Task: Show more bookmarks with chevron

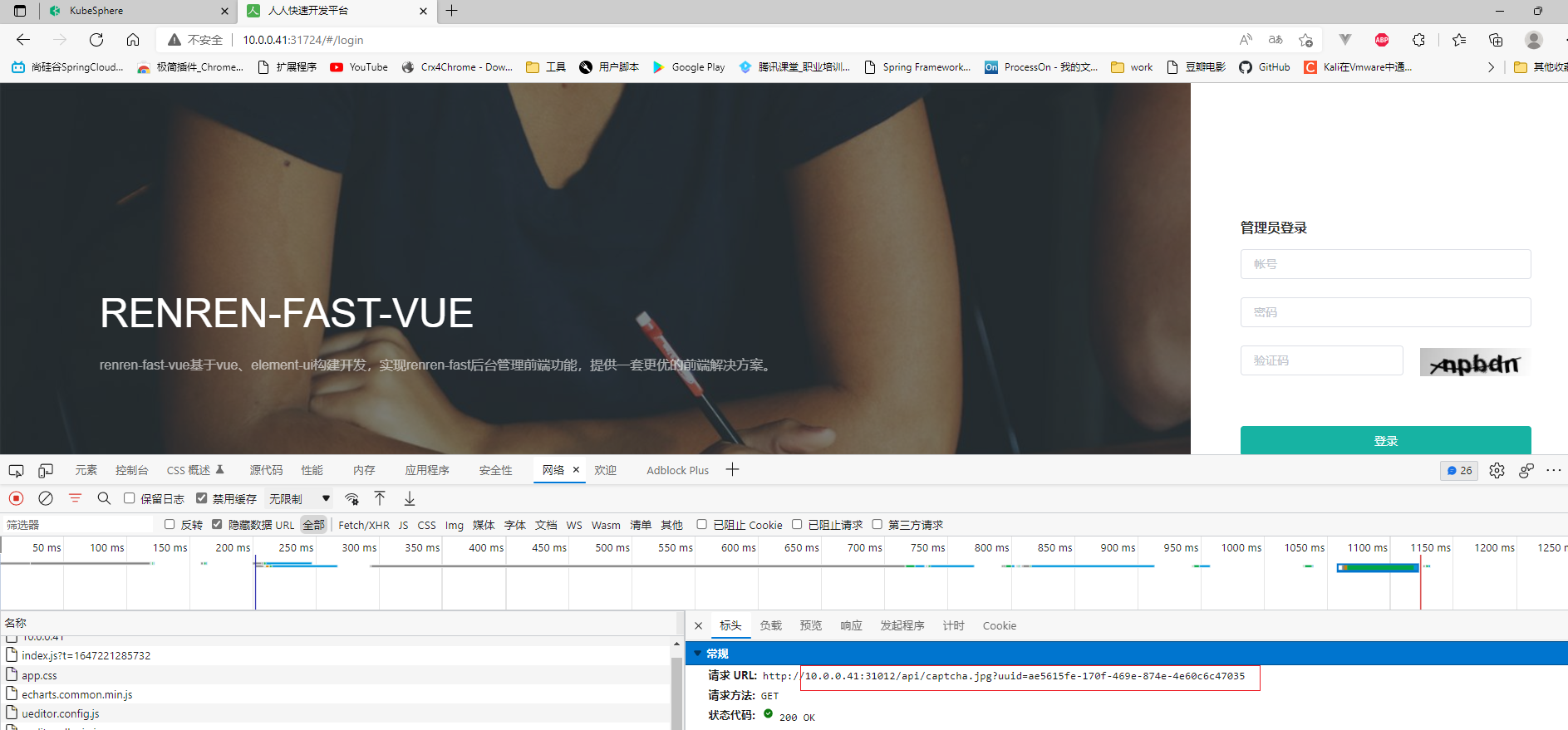Action: [x=1491, y=67]
